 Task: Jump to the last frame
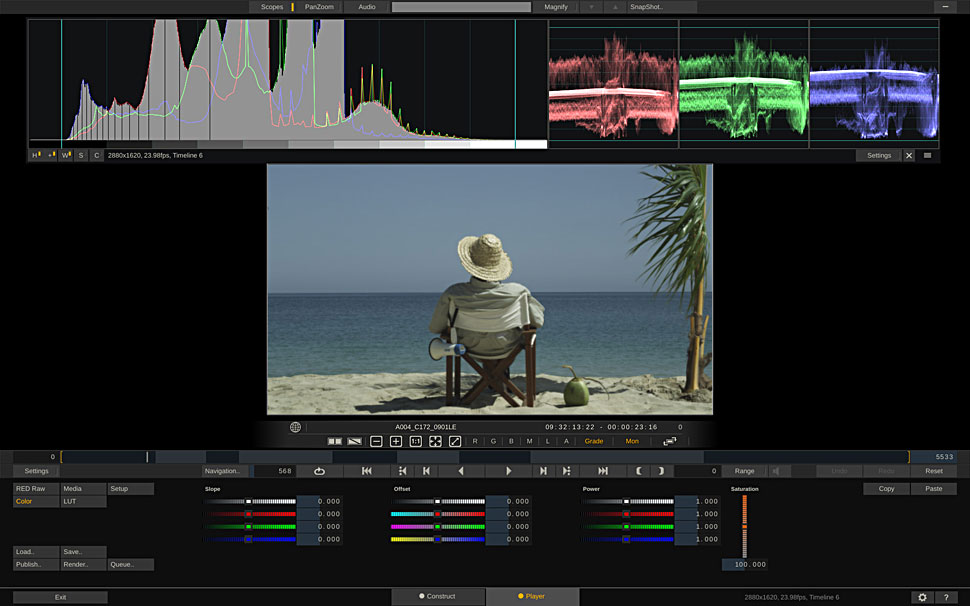tap(603, 471)
